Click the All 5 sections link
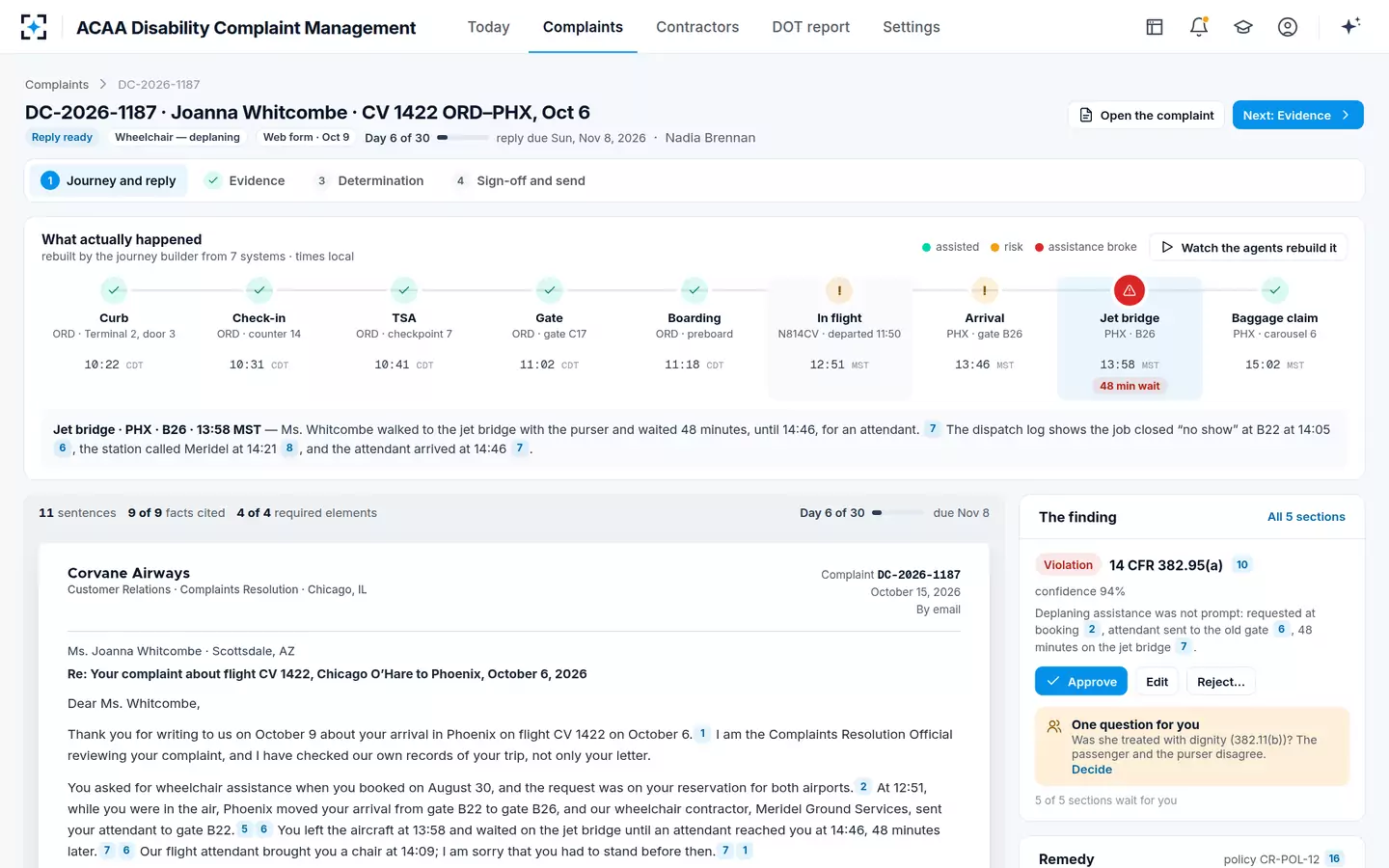Image resolution: width=1389 pixels, height=868 pixels. [x=1306, y=517]
